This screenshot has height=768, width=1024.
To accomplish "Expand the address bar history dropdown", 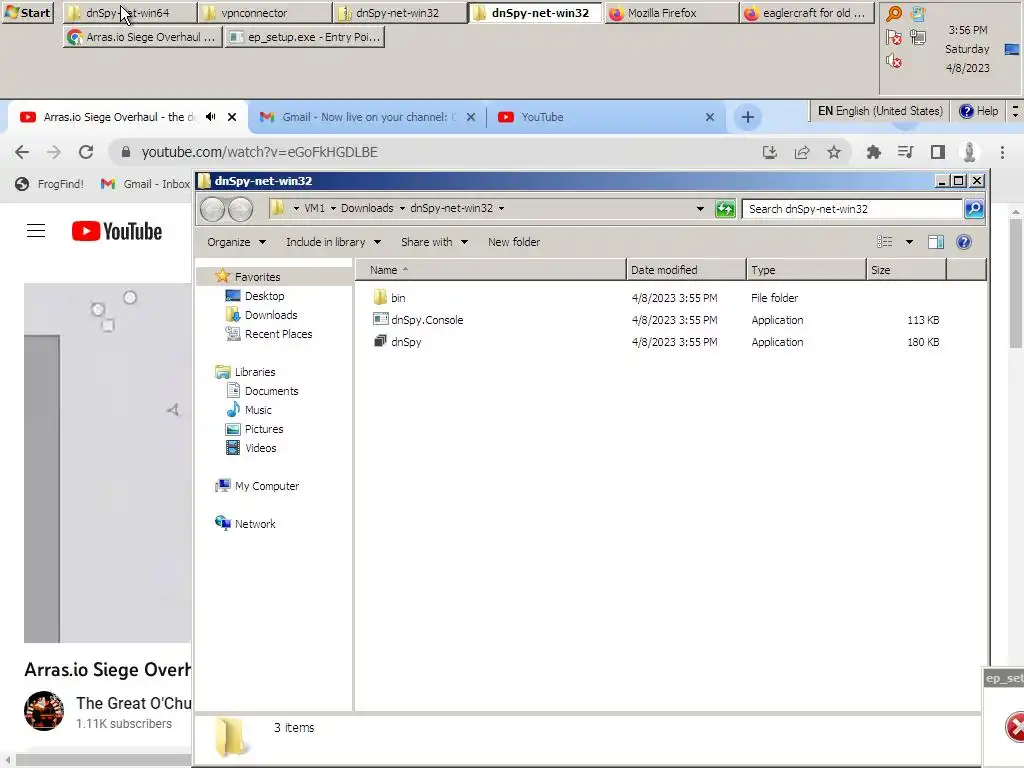I will pyautogui.click(x=700, y=209).
